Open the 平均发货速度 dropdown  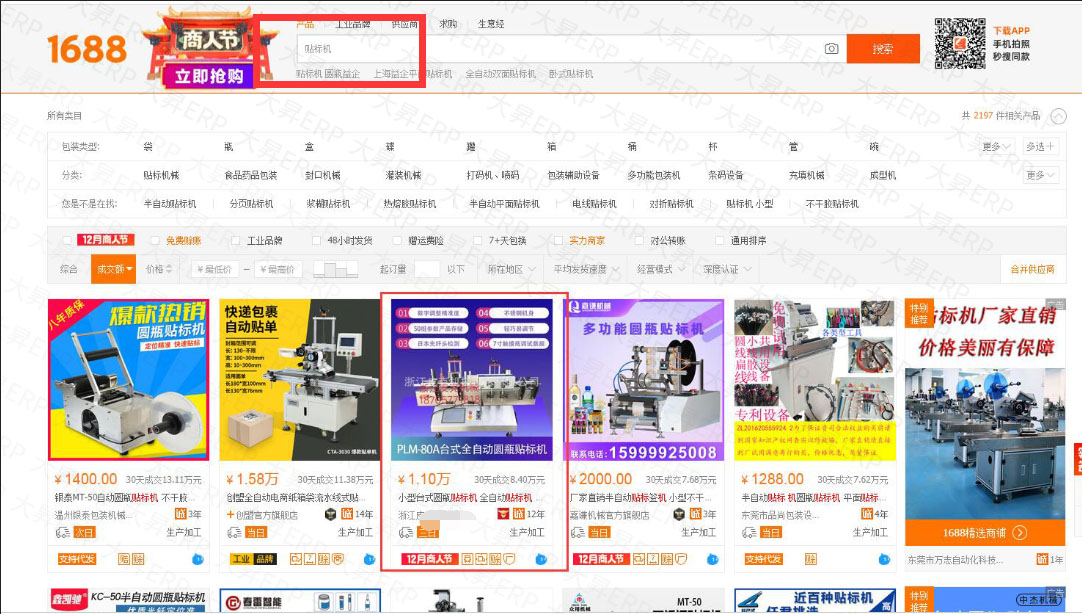pos(587,269)
